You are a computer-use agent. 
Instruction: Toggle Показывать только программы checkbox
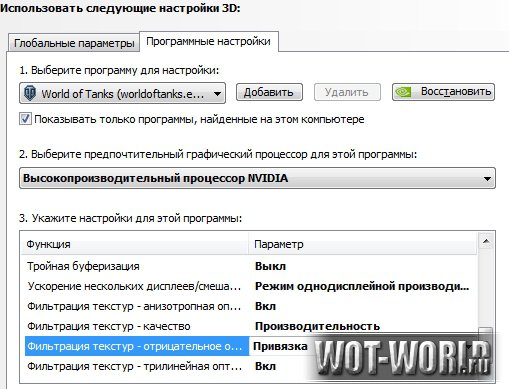point(25,119)
